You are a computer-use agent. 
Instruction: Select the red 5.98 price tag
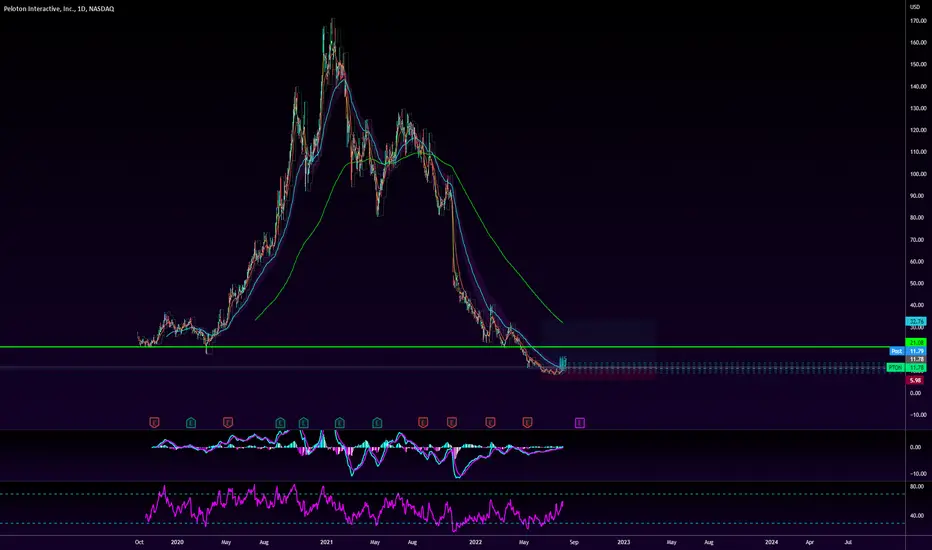click(915, 380)
